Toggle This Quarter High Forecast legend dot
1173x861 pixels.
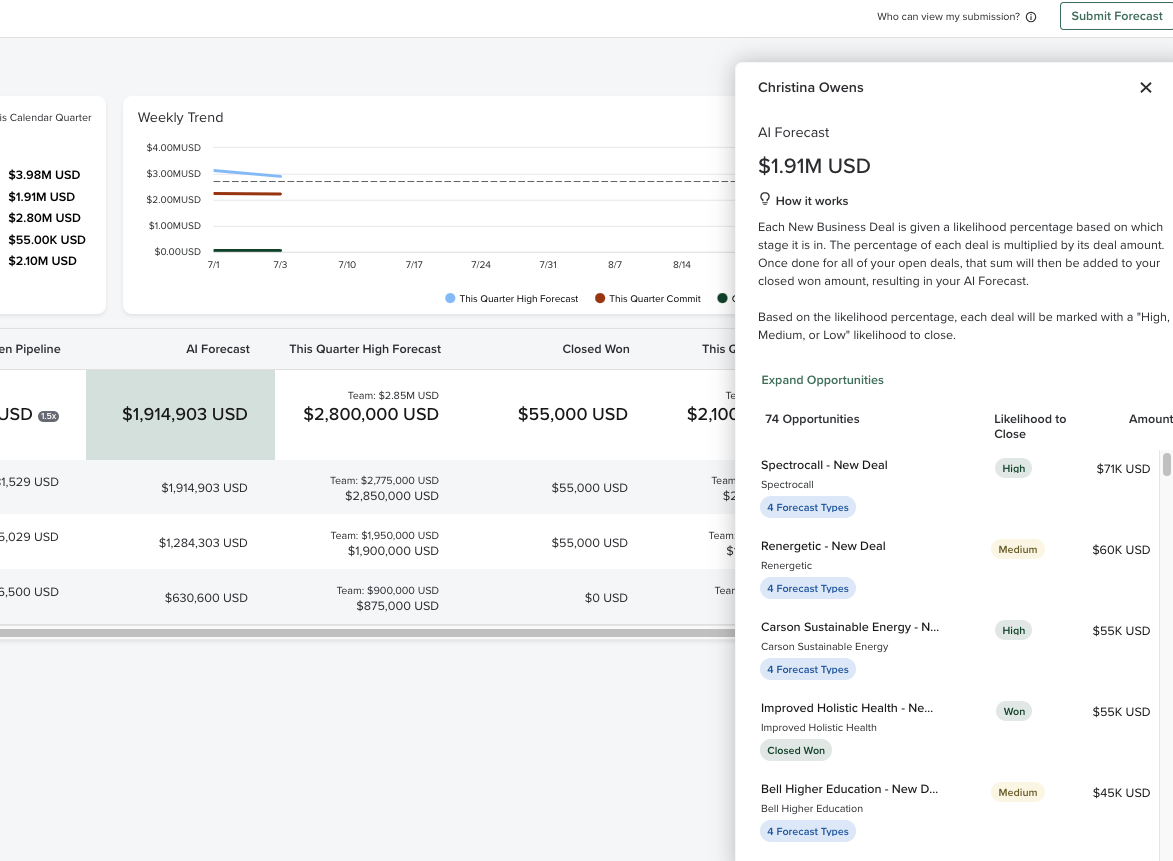point(450,299)
